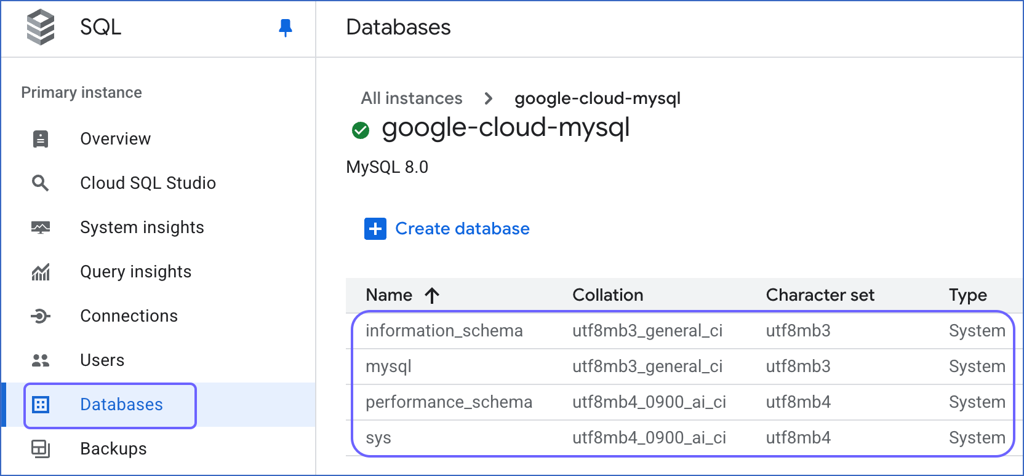This screenshot has width=1024, height=476.
Task: Click the Create database button
Action: pyautogui.click(x=447, y=229)
